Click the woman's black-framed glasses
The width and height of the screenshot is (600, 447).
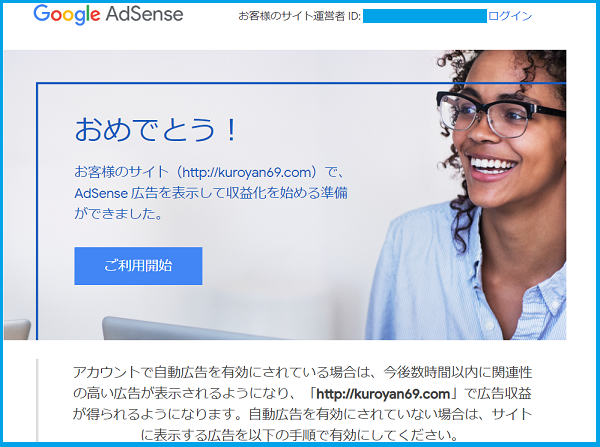pyautogui.click(x=497, y=112)
